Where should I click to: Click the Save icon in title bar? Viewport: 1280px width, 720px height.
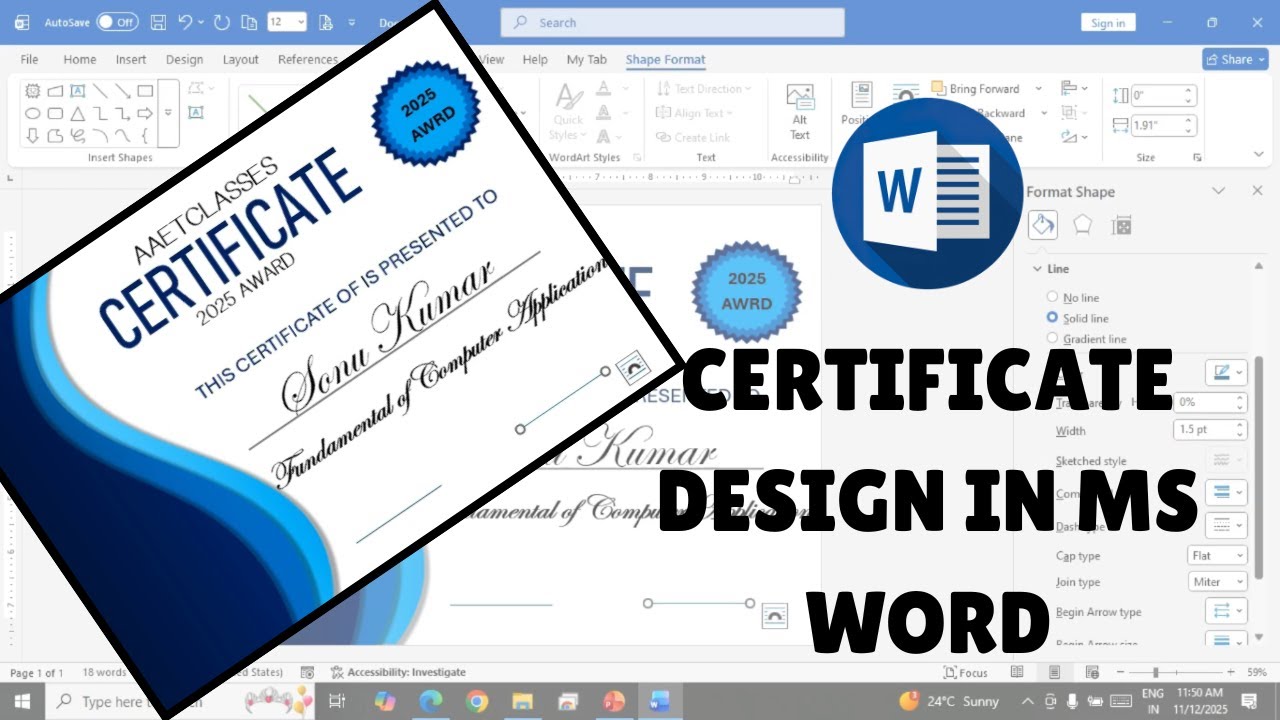158,21
